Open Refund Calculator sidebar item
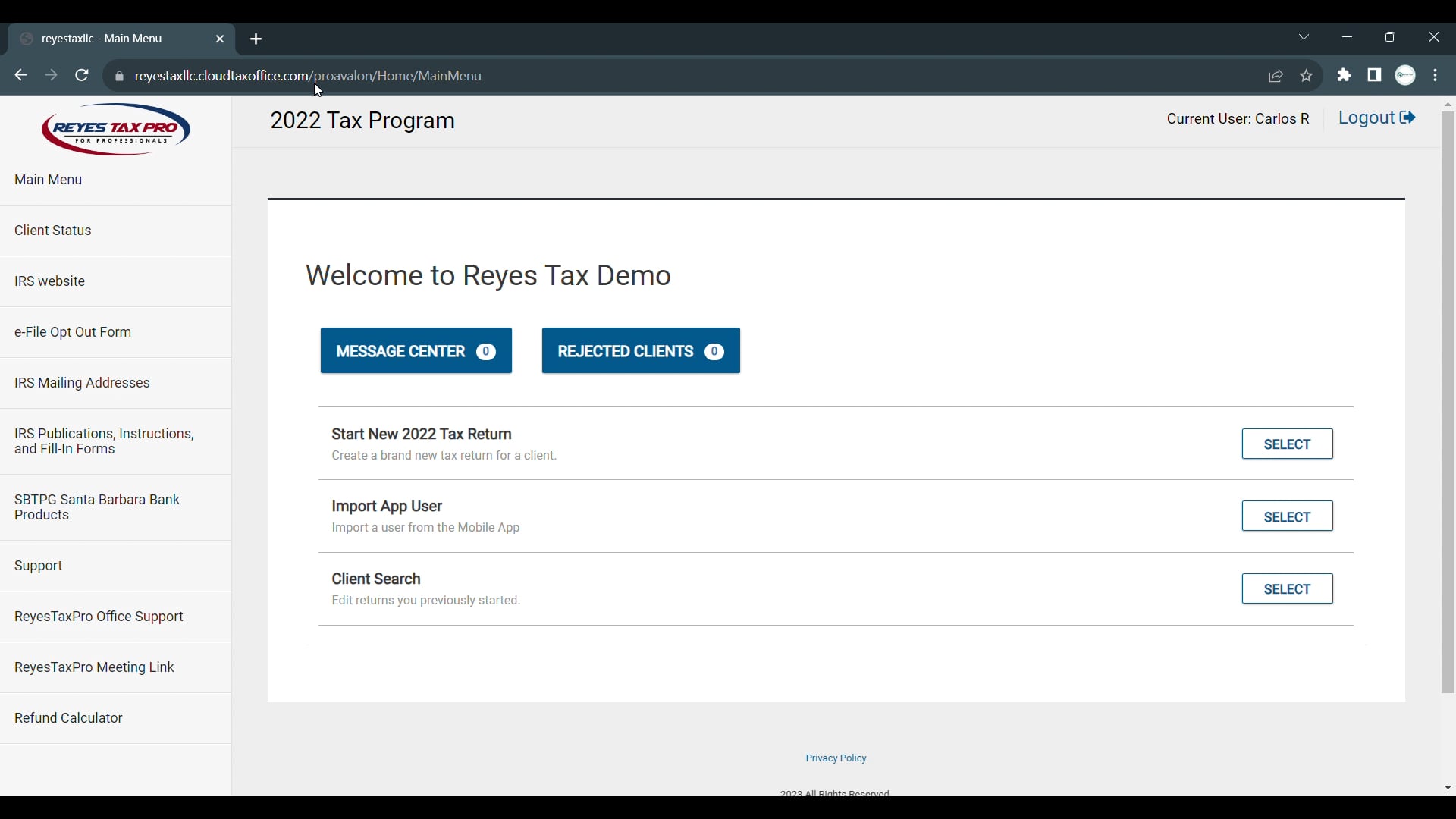The height and width of the screenshot is (819, 1456). pyautogui.click(x=68, y=718)
